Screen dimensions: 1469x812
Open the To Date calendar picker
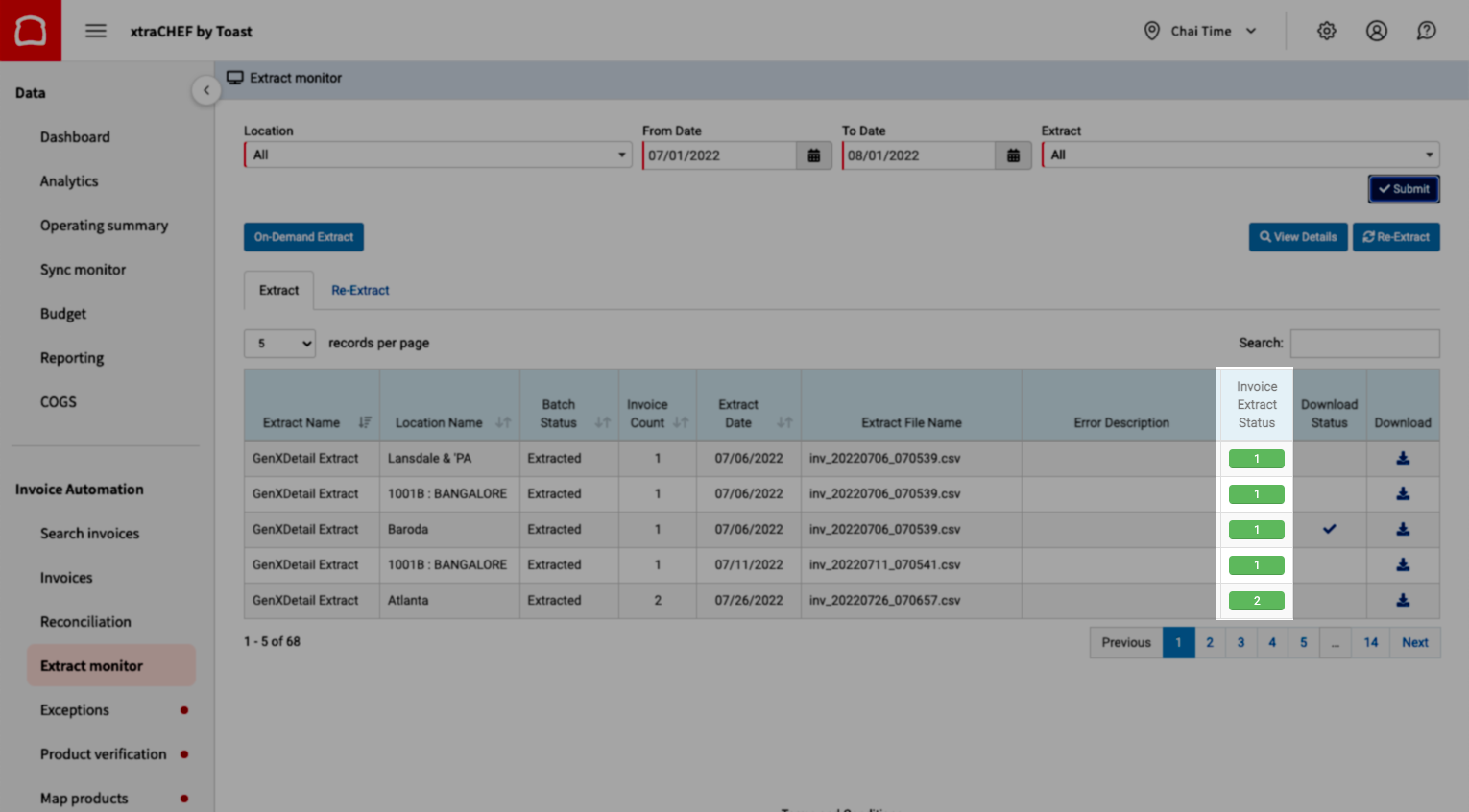click(1013, 155)
